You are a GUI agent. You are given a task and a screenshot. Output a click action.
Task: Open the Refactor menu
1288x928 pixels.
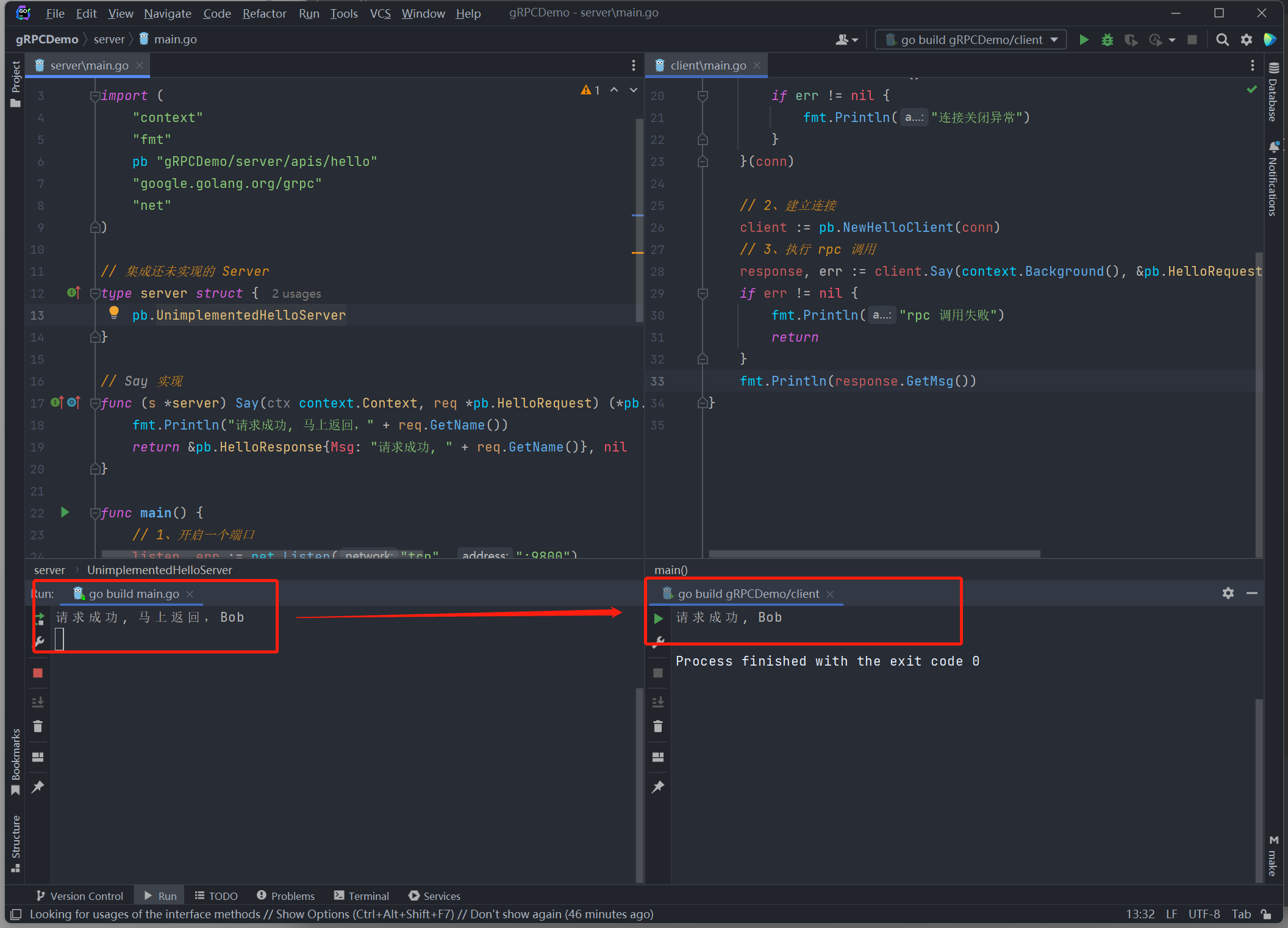coord(264,13)
